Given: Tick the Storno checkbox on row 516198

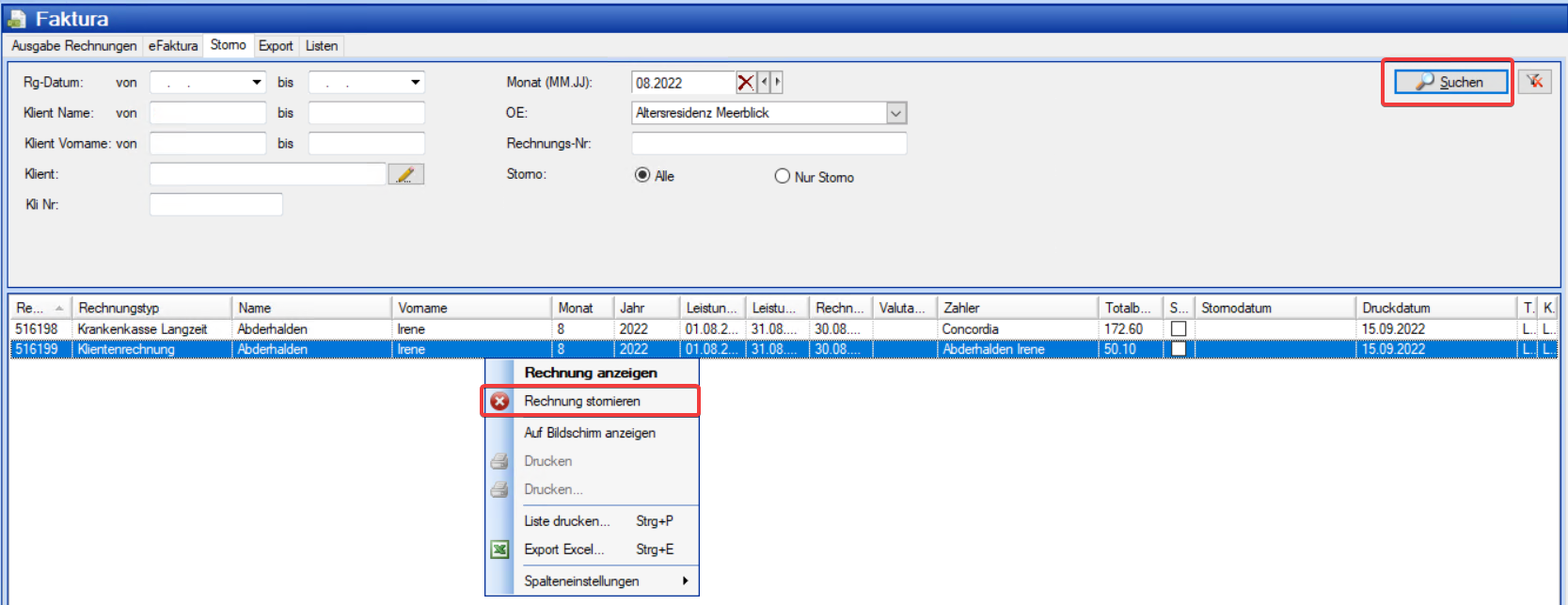Looking at the screenshot, I should [x=1178, y=329].
